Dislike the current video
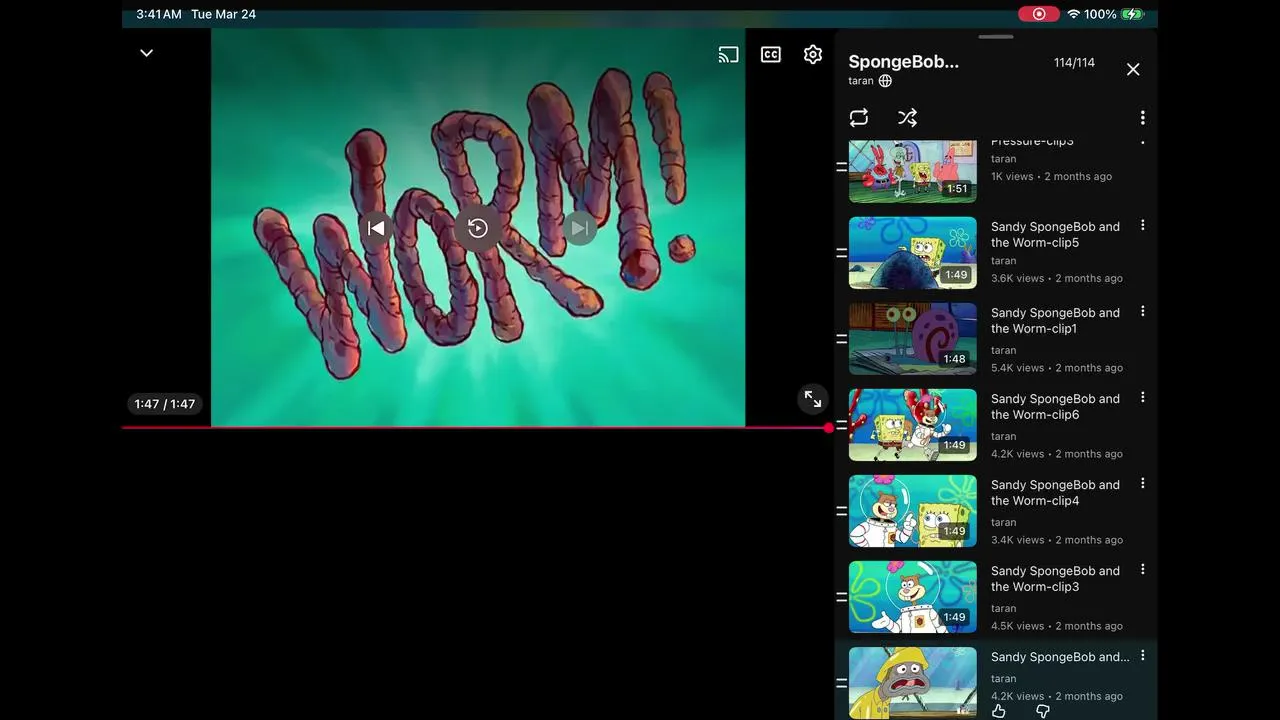This screenshot has height=720, width=1280. [1043, 711]
